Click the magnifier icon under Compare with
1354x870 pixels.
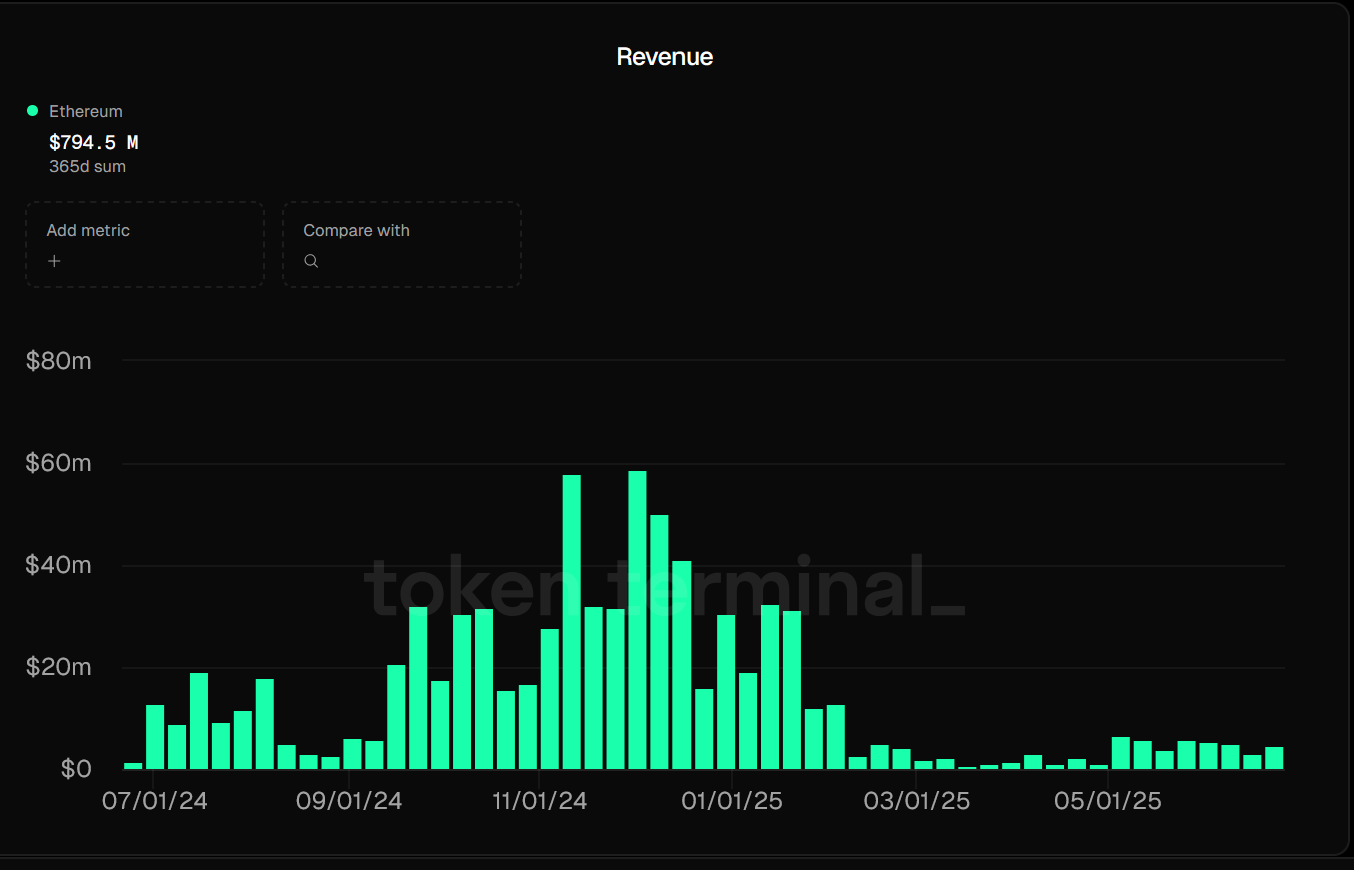pyautogui.click(x=311, y=261)
